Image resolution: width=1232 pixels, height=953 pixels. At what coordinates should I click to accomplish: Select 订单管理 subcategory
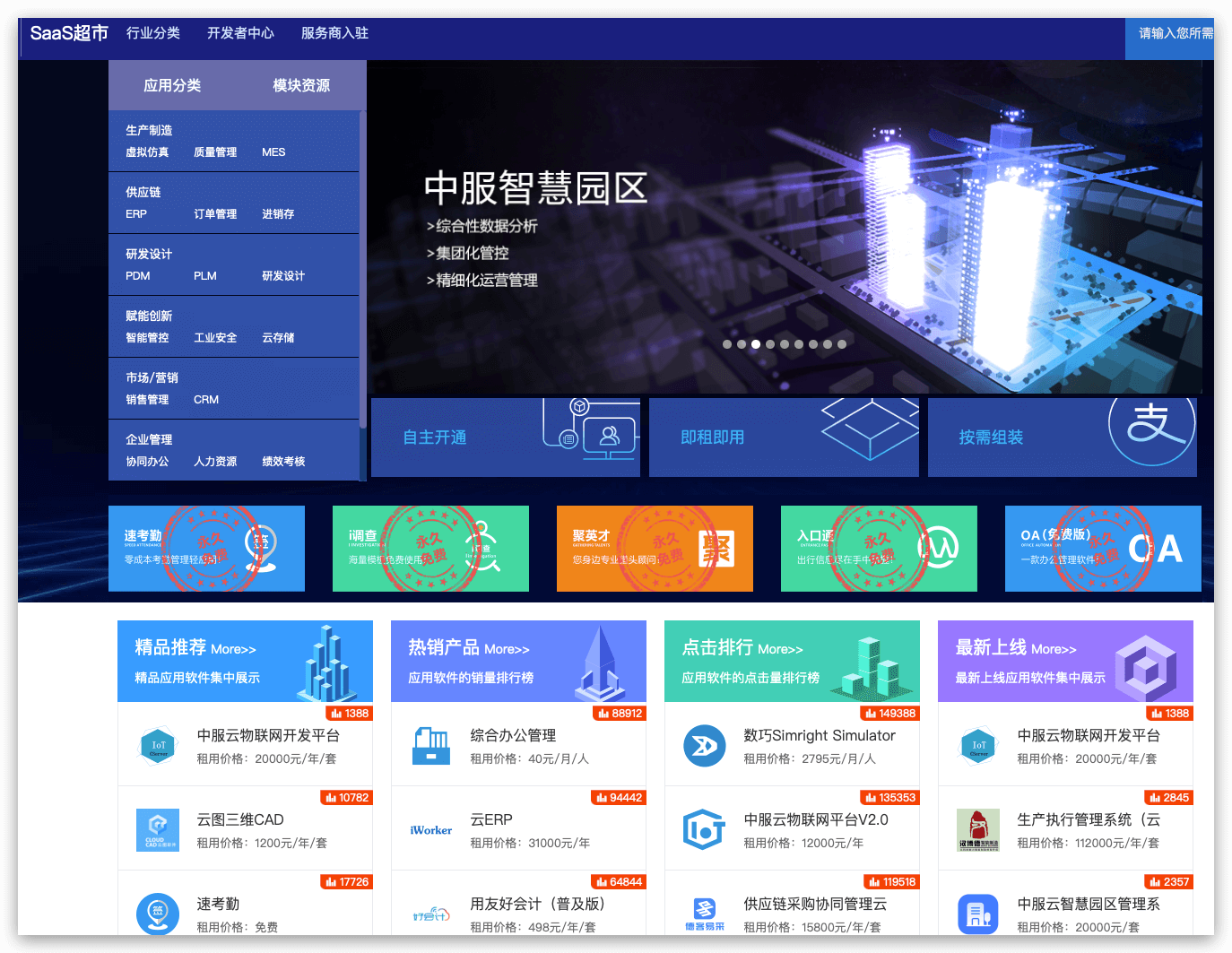(x=215, y=214)
